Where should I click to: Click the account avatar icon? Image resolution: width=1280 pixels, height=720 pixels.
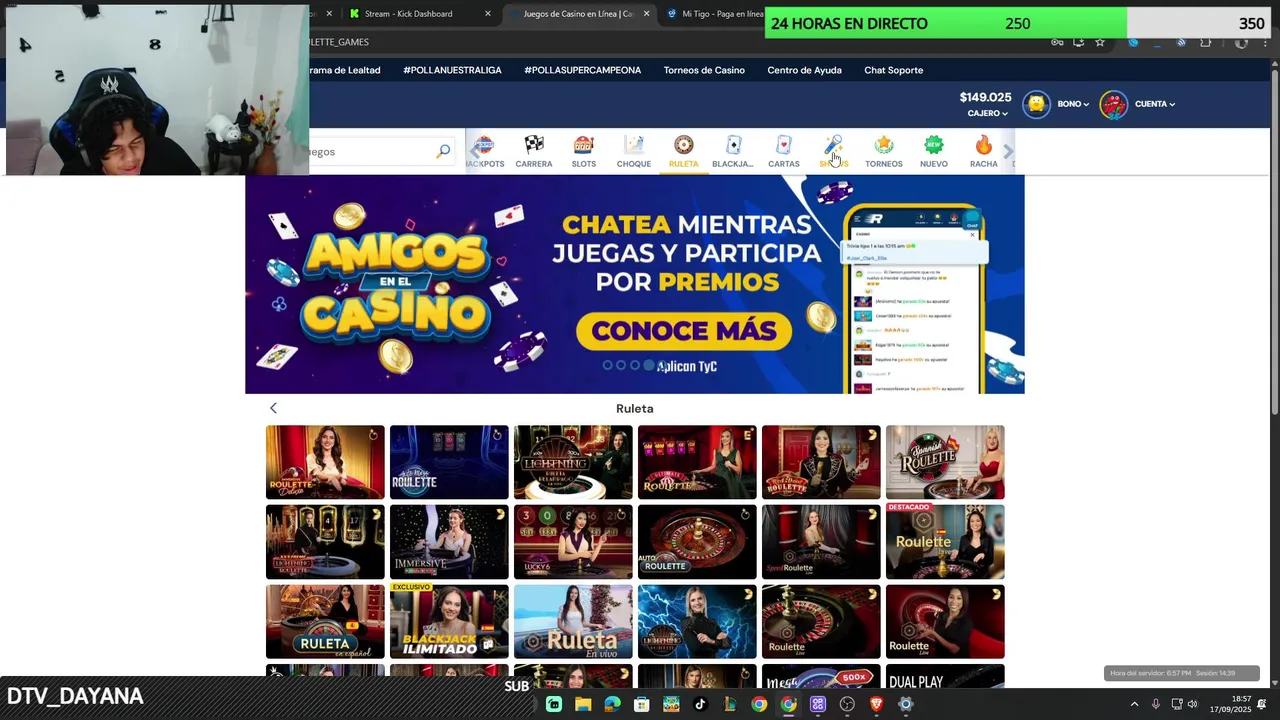click(x=1113, y=104)
